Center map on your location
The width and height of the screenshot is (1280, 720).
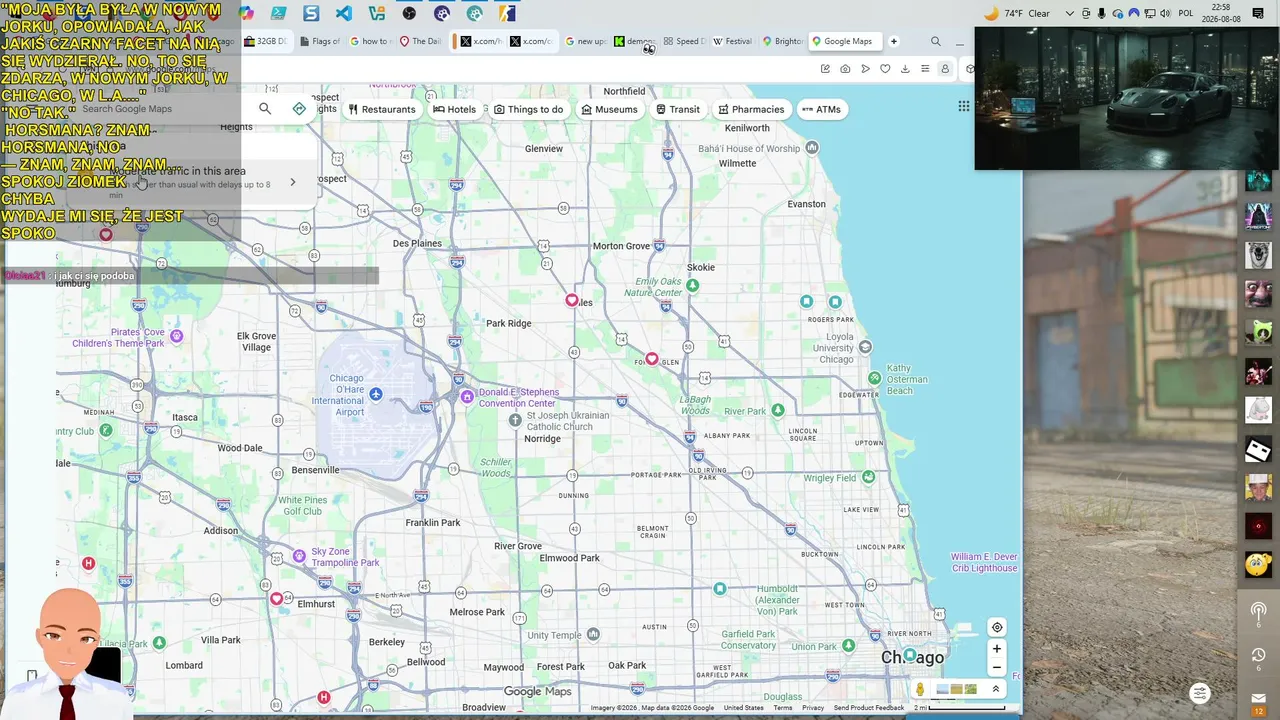pos(997,628)
